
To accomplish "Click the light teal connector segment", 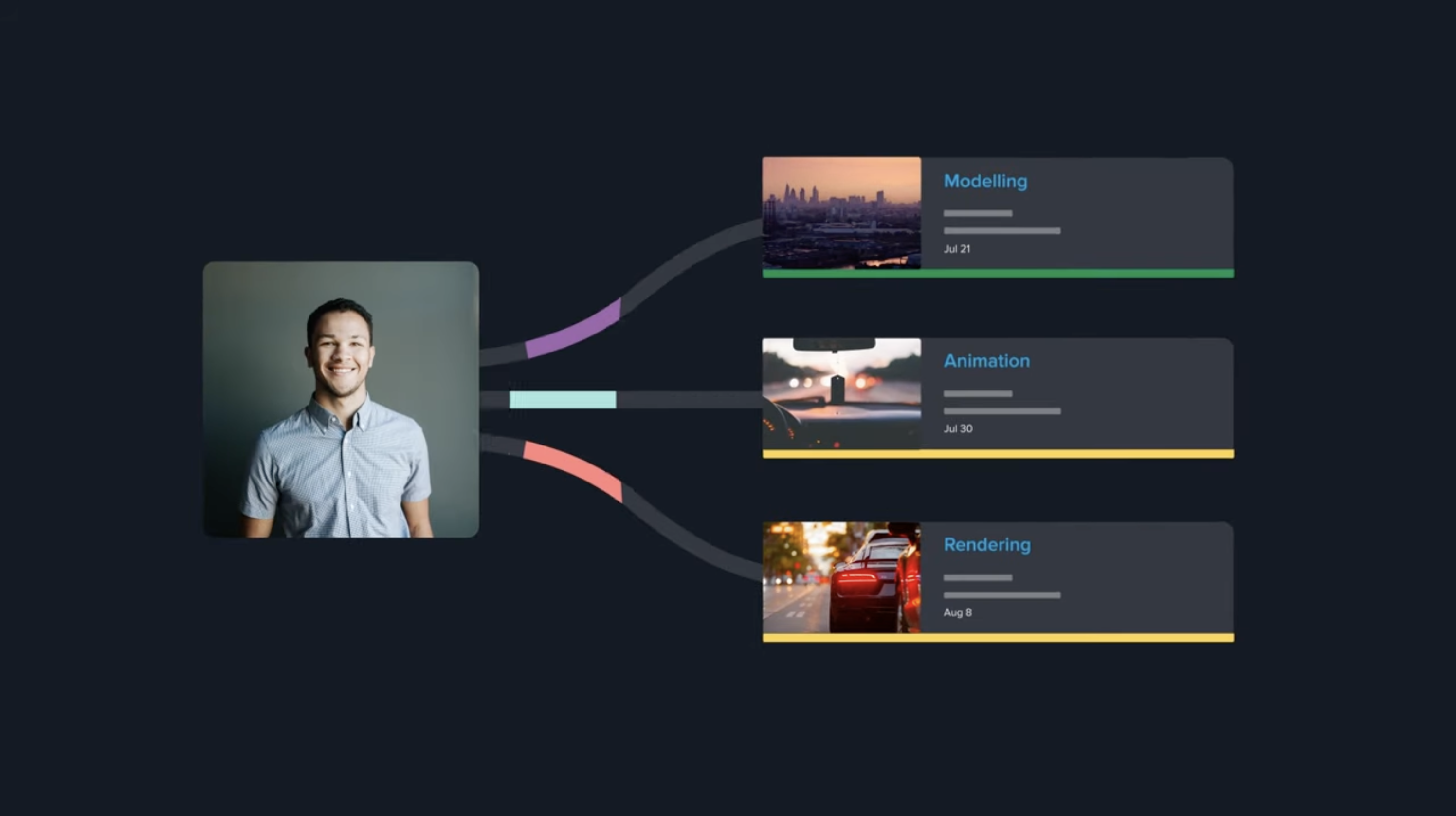I will coord(563,400).
